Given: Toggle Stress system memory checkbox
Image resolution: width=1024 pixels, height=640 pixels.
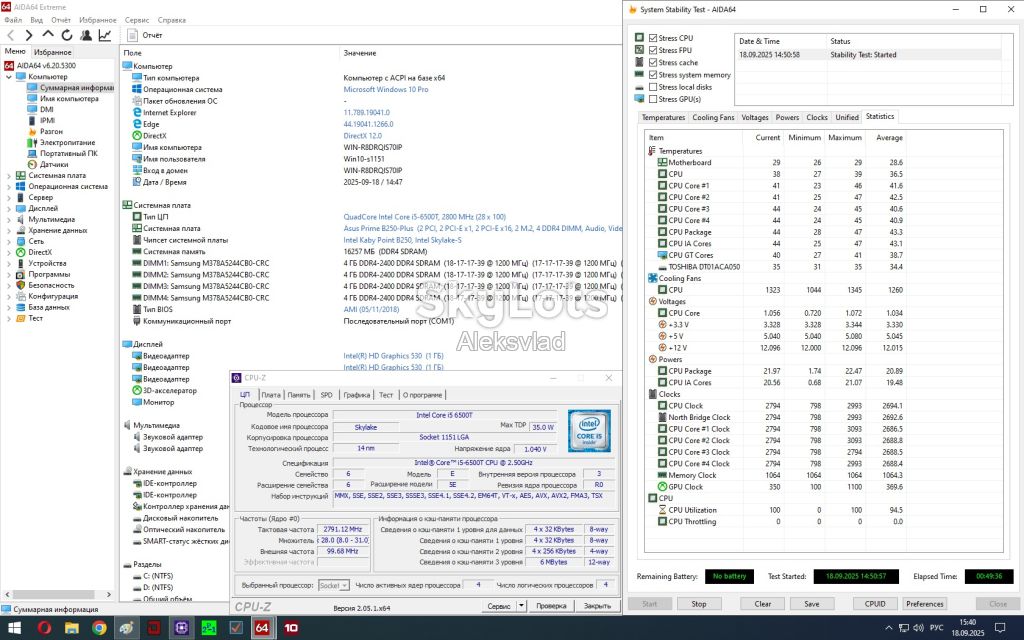Looking at the screenshot, I should pos(653,75).
